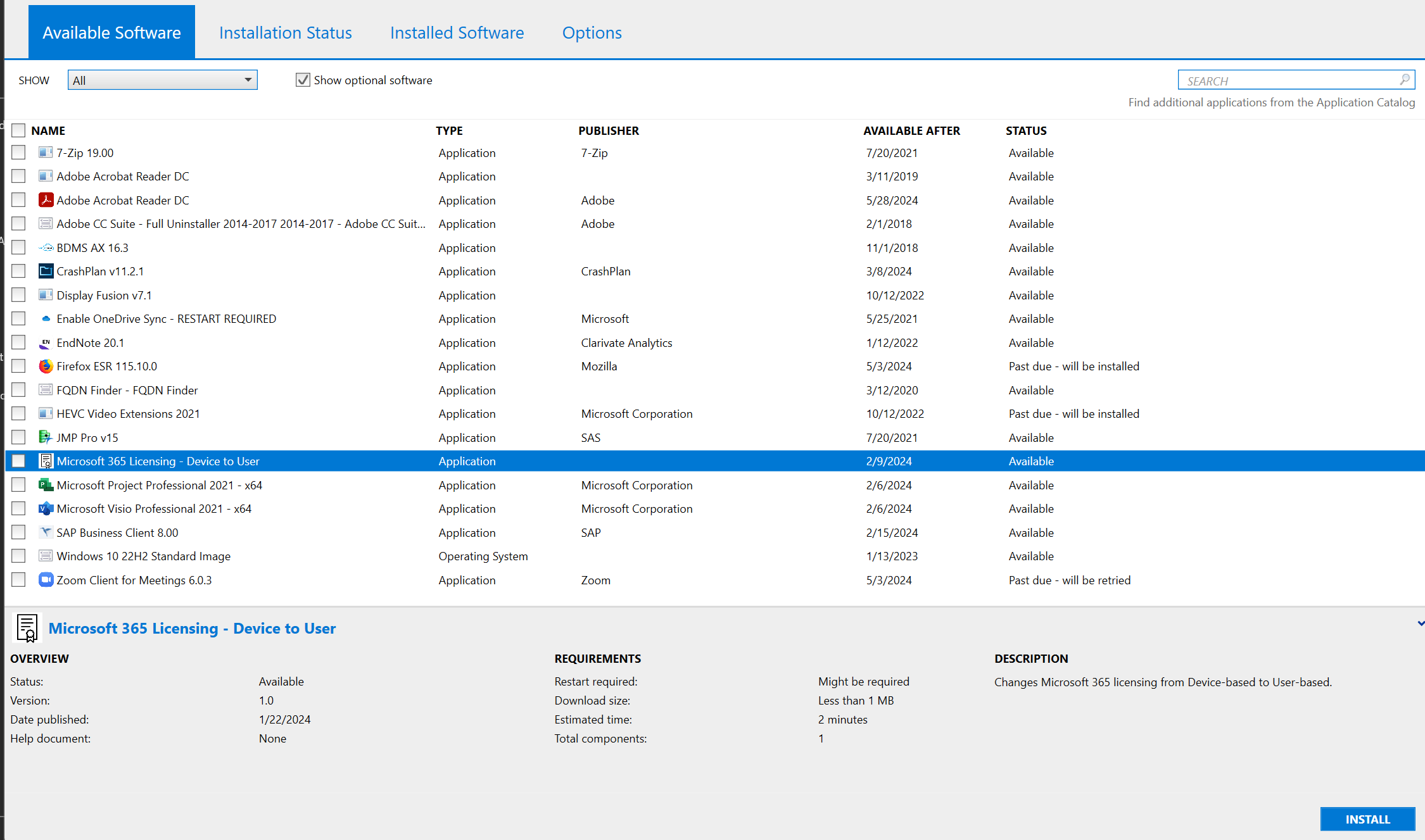The image size is (1425, 840).
Task: Open the Application Catalog link
Action: pos(1271,103)
